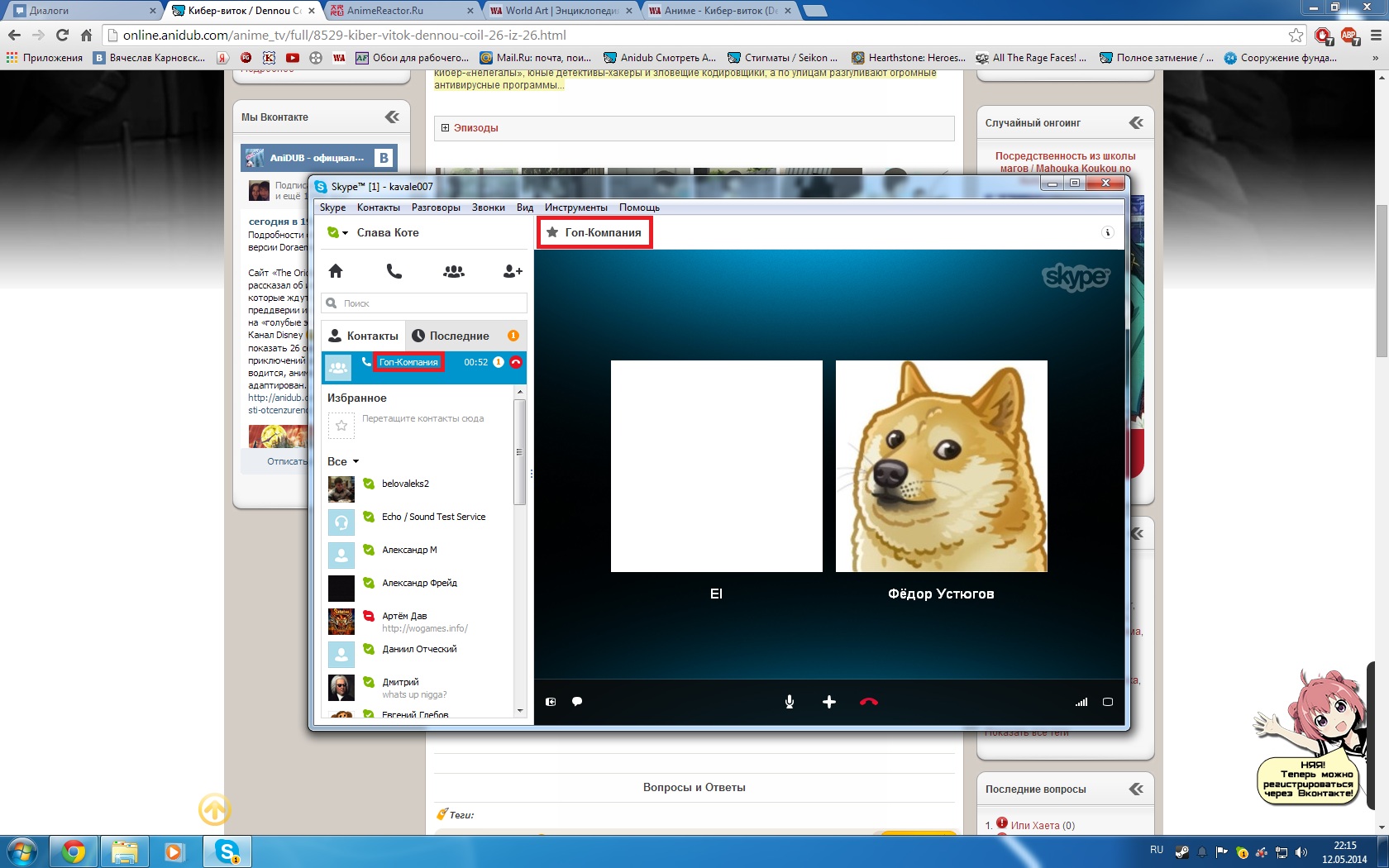Click the scroll-to-top arrow on page
1389x868 pixels.
(x=215, y=809)
